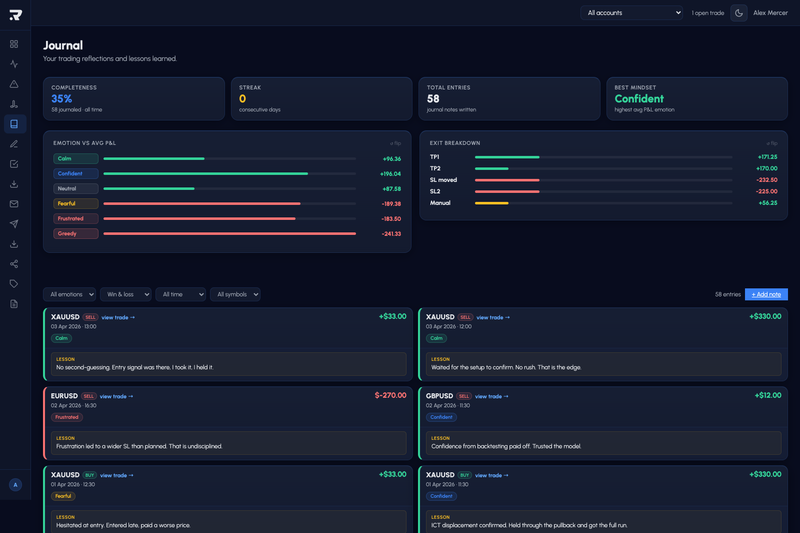Click the Confident tag on GBPUSD entry
The image size is (800, 533).
coord(441,417)
